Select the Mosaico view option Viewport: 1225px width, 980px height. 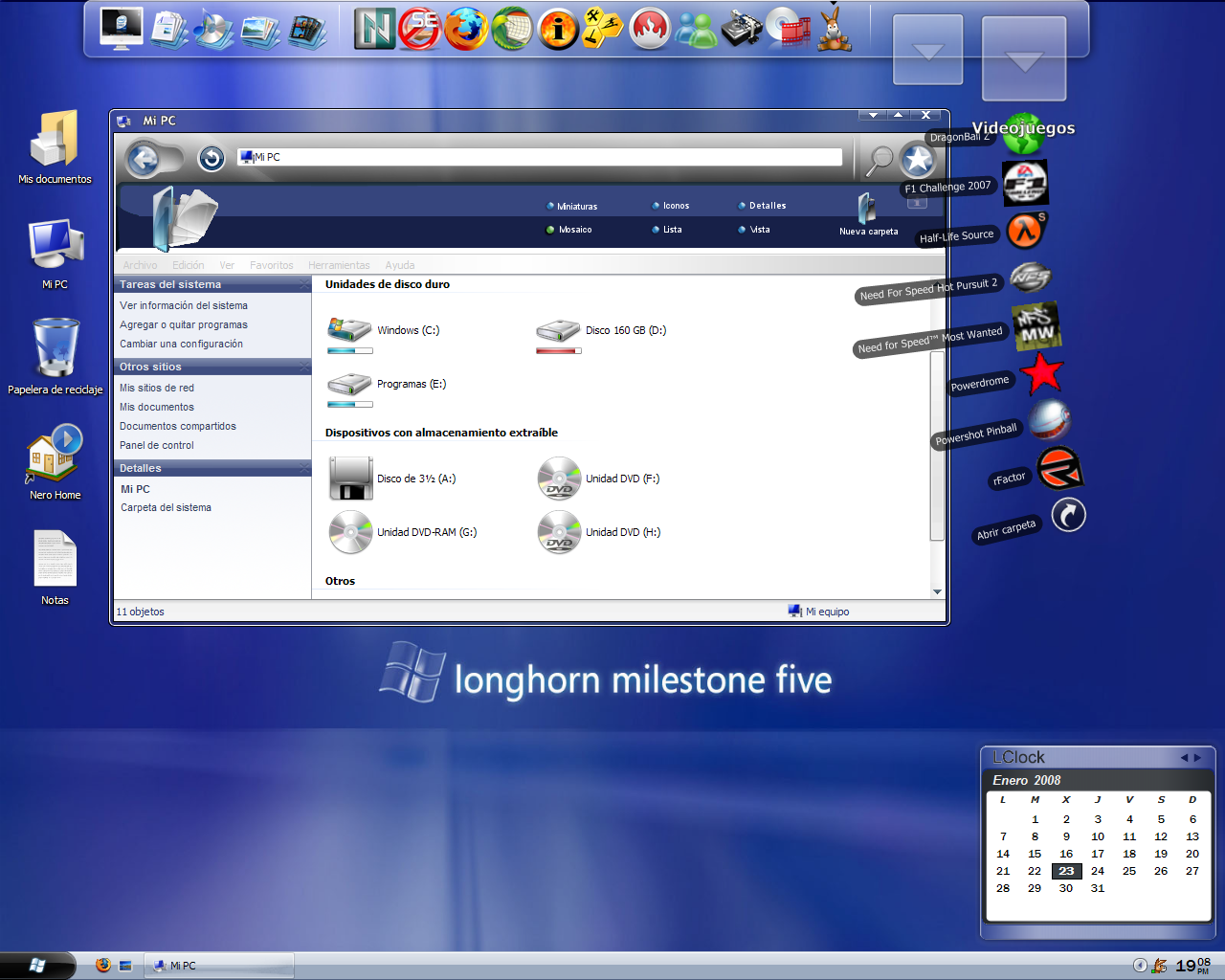(568, 230)
